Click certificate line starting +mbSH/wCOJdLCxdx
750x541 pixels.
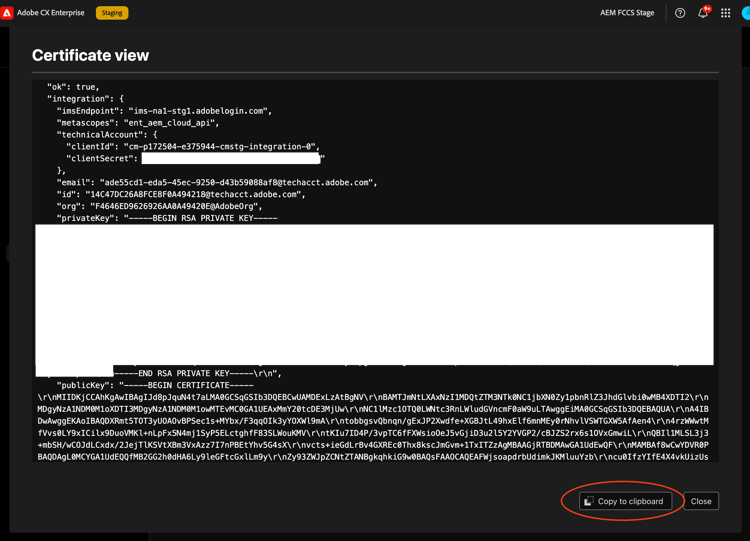[x=373, y=445]
